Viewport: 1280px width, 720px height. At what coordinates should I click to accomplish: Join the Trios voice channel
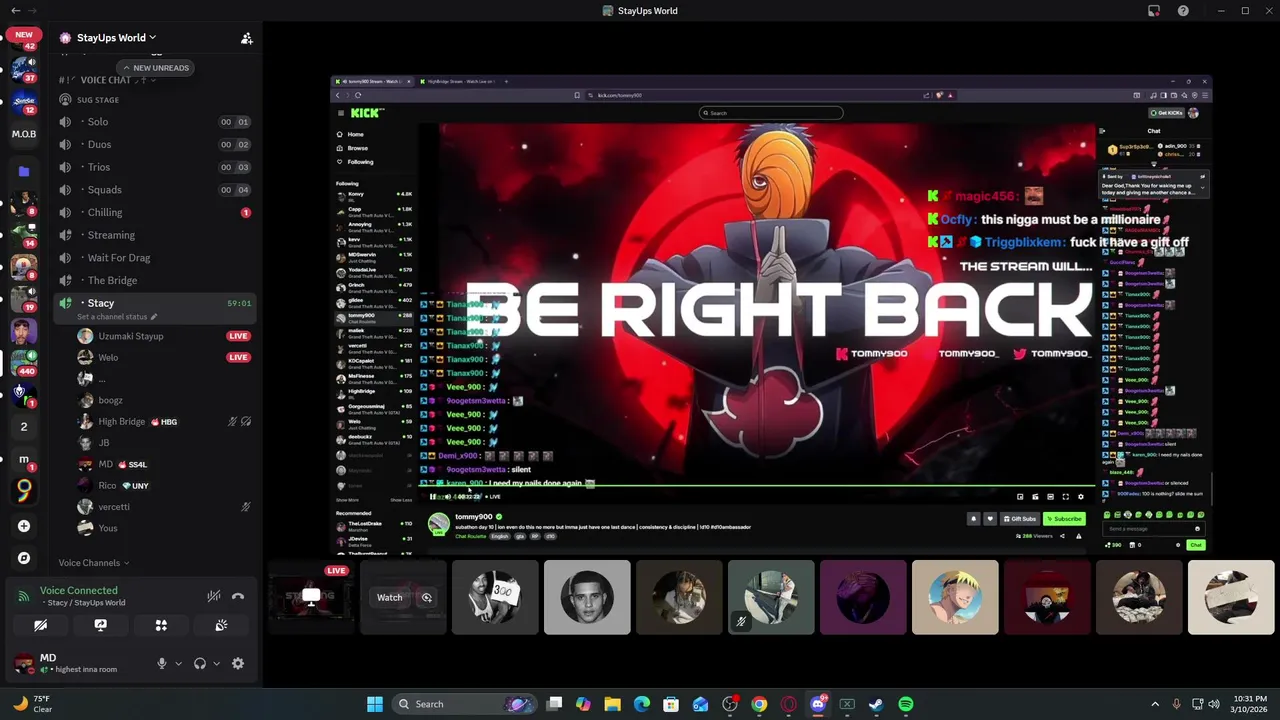[154, 167]
